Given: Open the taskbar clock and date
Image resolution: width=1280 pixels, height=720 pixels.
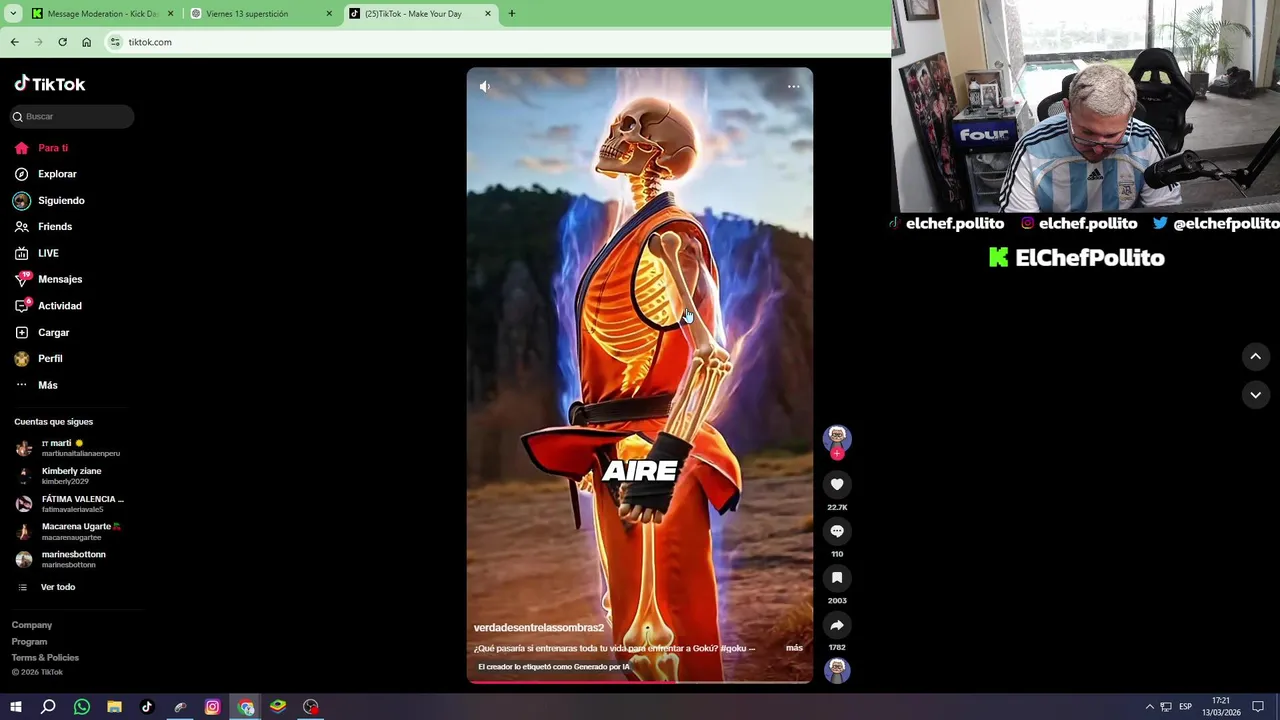Looking at the screenshot, I should tap(1221, 707).
